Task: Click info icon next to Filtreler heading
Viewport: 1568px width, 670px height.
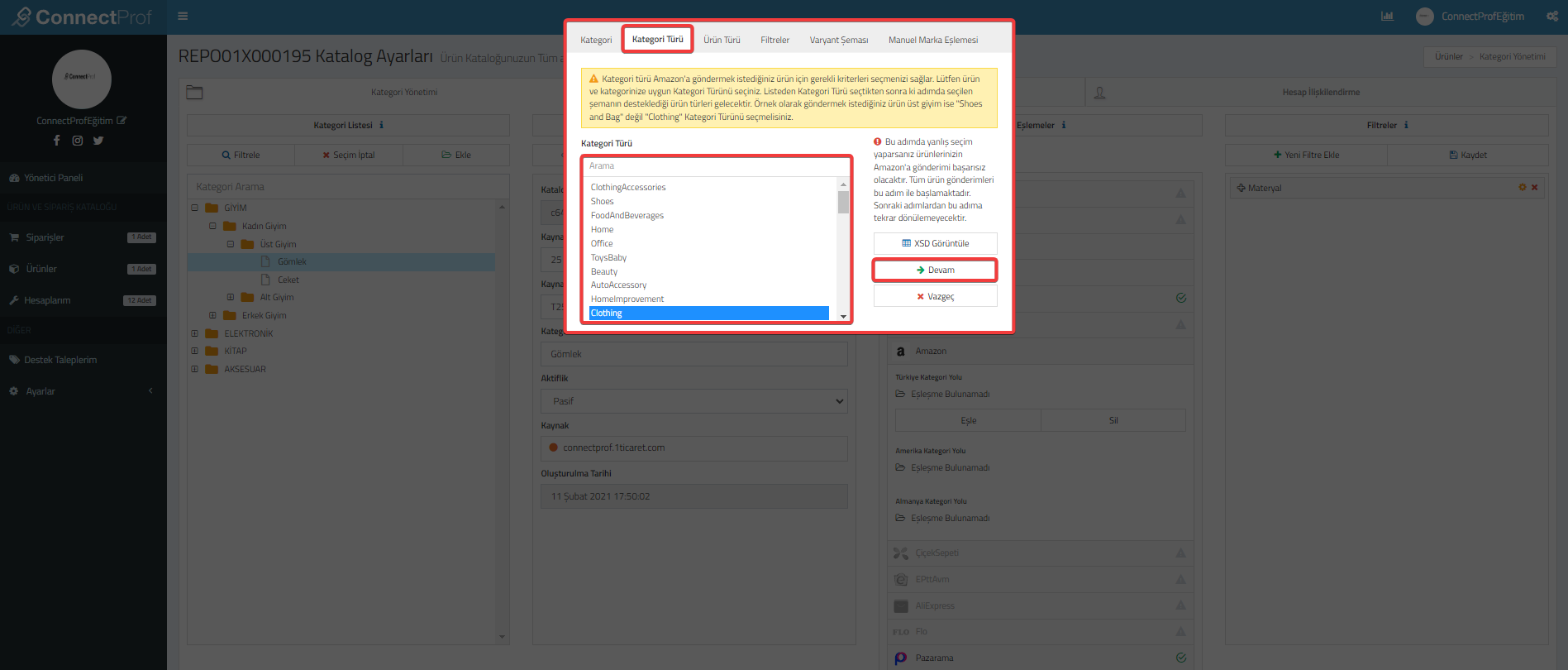Action: [1406, 126]
